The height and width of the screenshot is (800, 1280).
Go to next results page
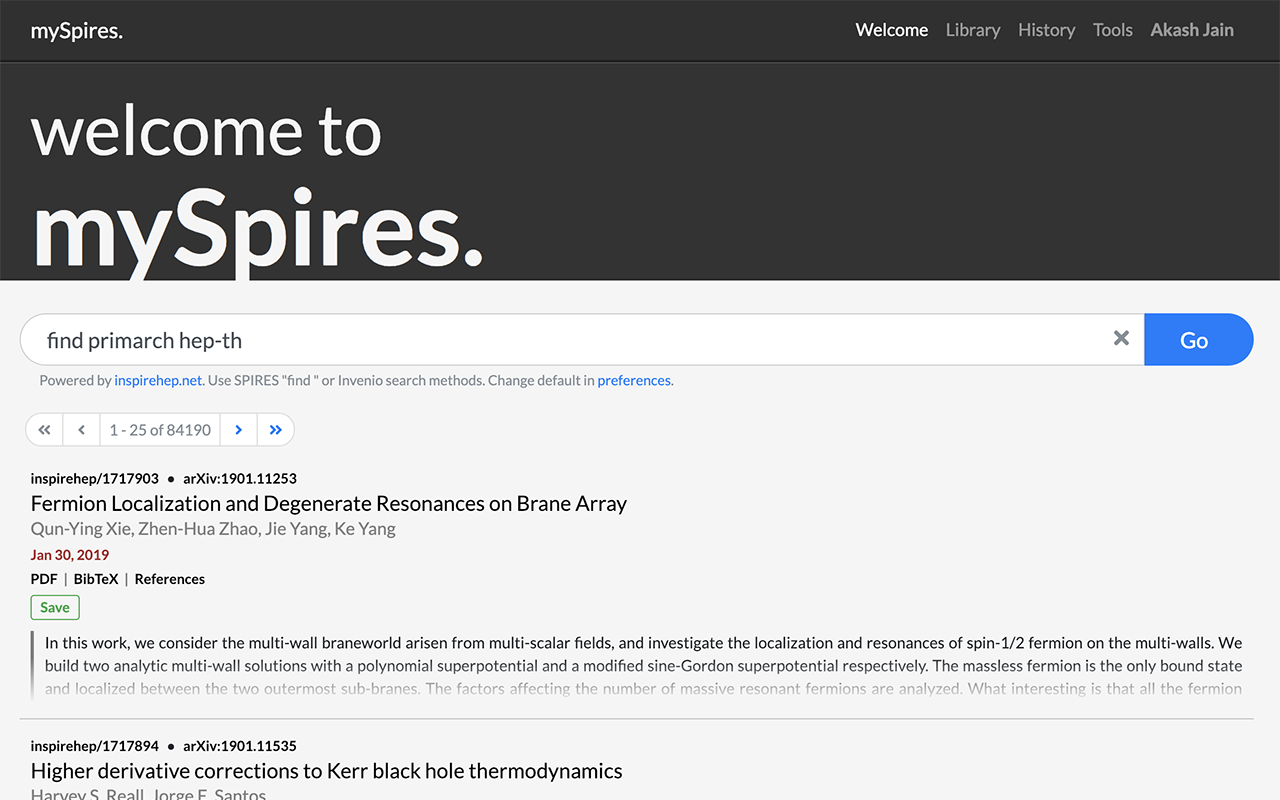coord(238,430)
